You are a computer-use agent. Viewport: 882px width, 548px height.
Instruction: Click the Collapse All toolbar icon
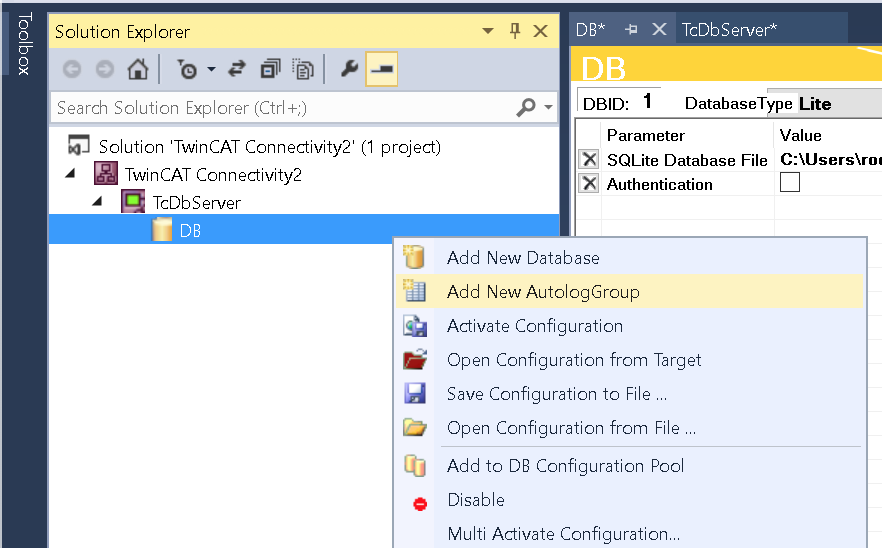point(271,69)
